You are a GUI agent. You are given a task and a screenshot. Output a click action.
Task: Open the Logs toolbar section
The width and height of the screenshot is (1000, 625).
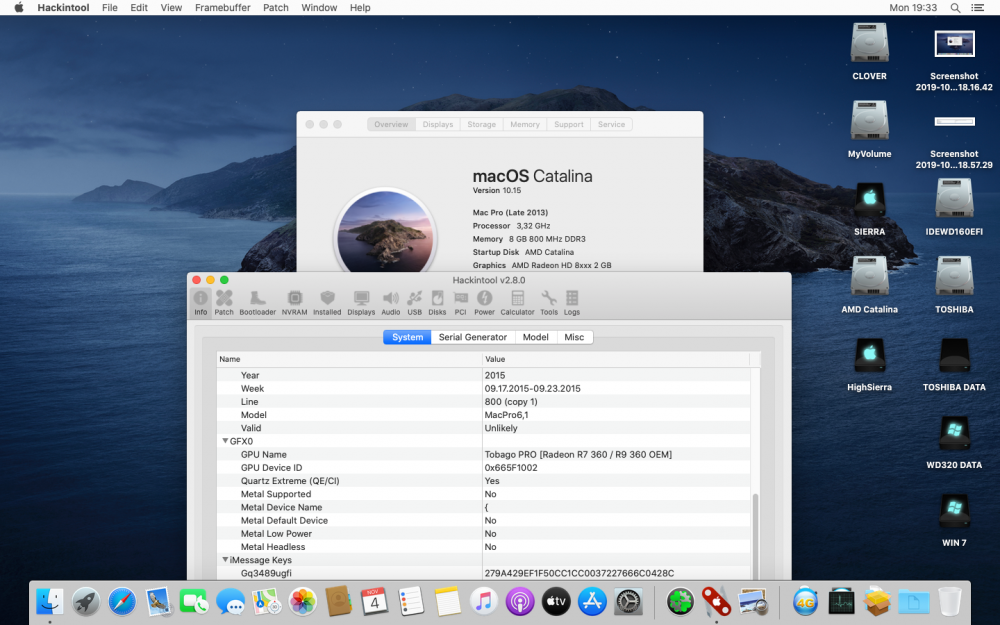pyautogui.click(x=572, y=302)
